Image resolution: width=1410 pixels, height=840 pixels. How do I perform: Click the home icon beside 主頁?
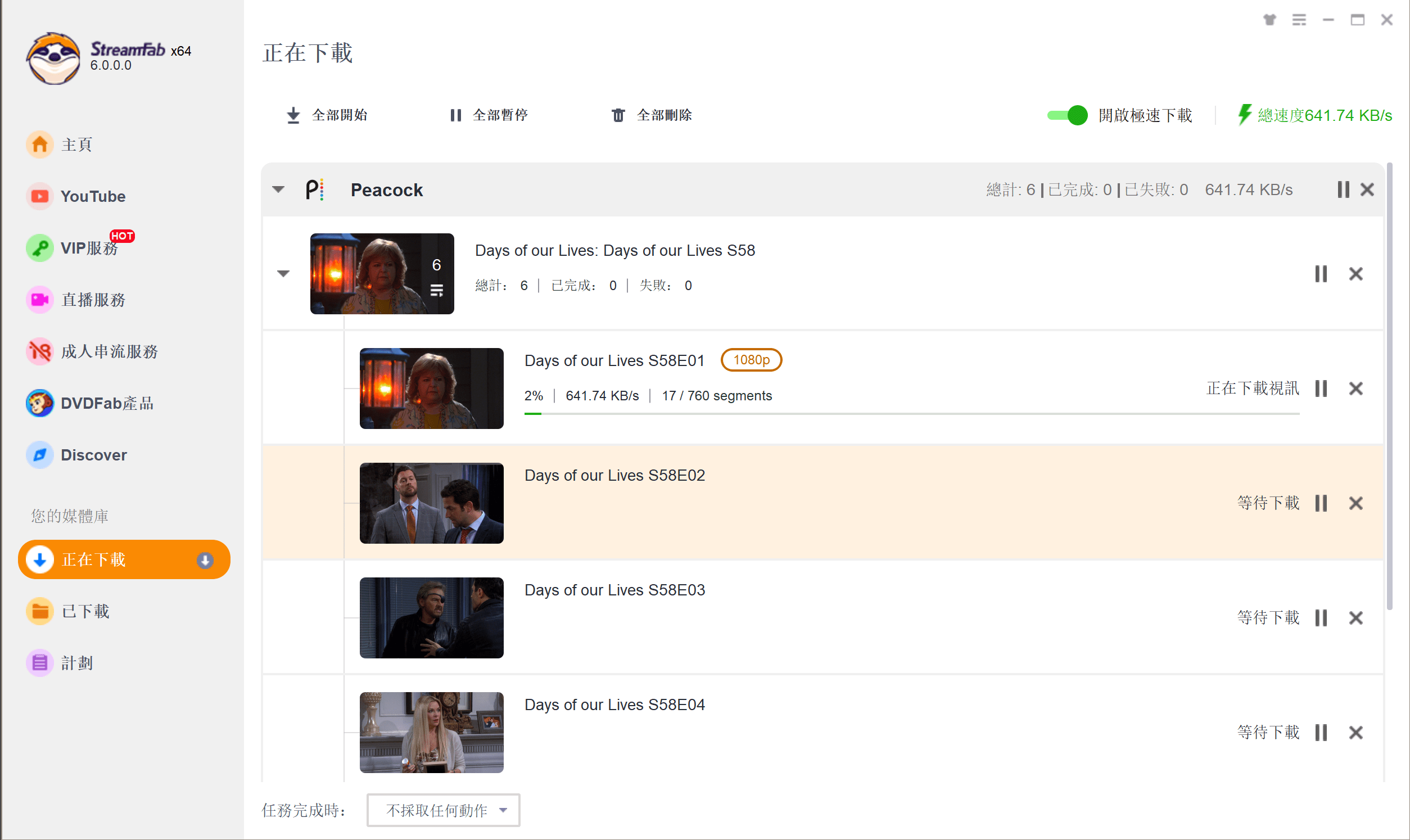pyautogui.click(x=39, y=144)
